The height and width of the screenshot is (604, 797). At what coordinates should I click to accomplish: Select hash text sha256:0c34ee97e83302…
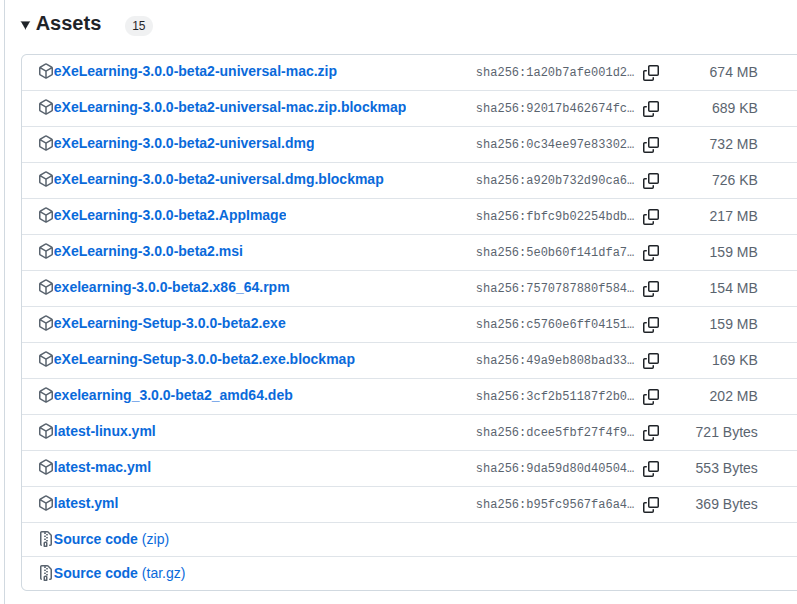[x=555, y=144]
